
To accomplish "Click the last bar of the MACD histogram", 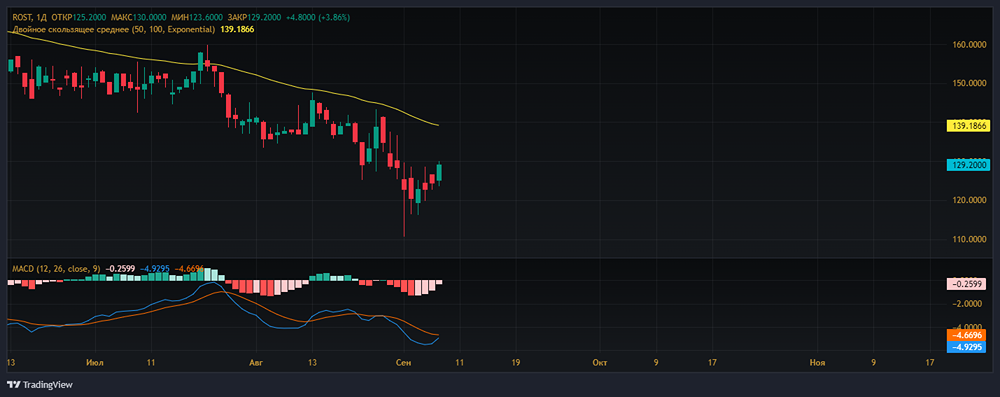I will tap(439, 281).
